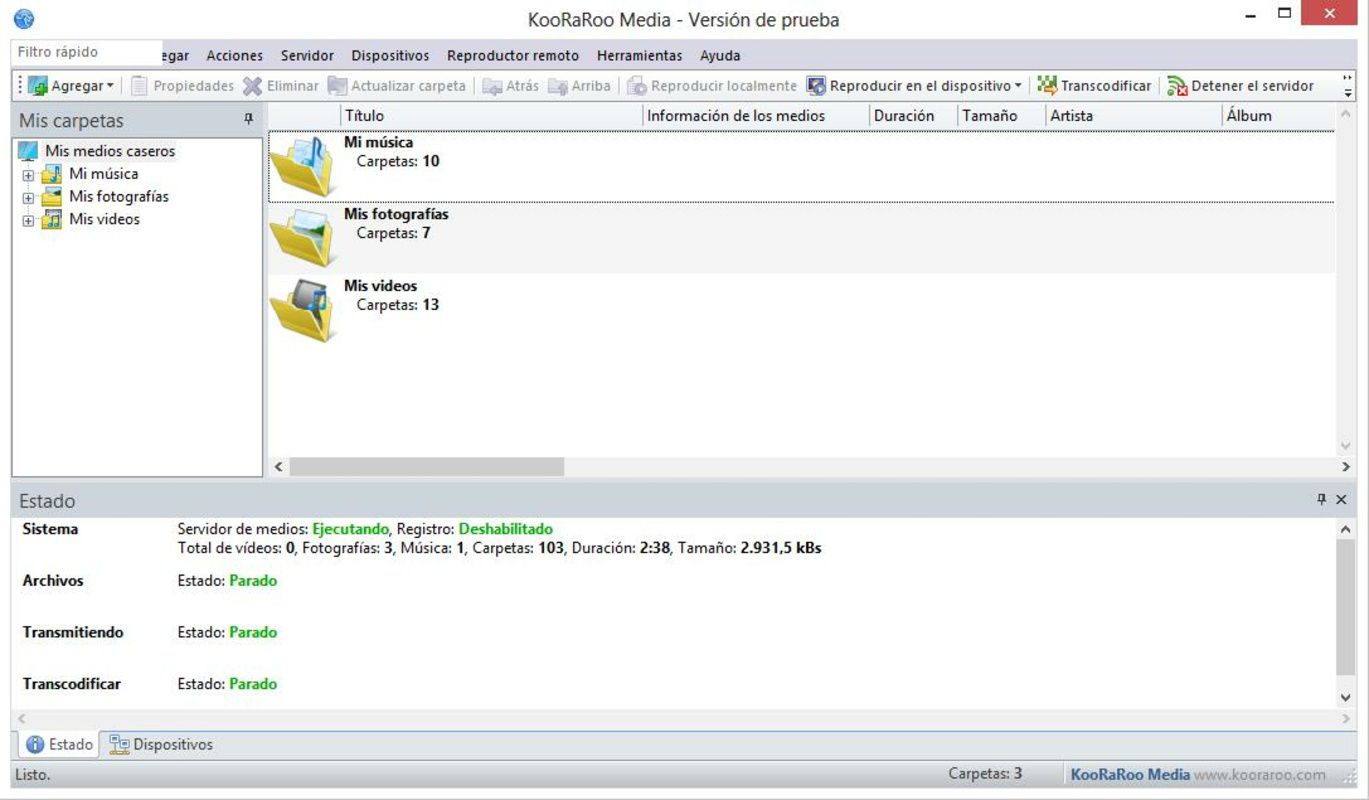Pin the Estado panel
The height and width of the screenshot is (800, 1369).
1322,500
